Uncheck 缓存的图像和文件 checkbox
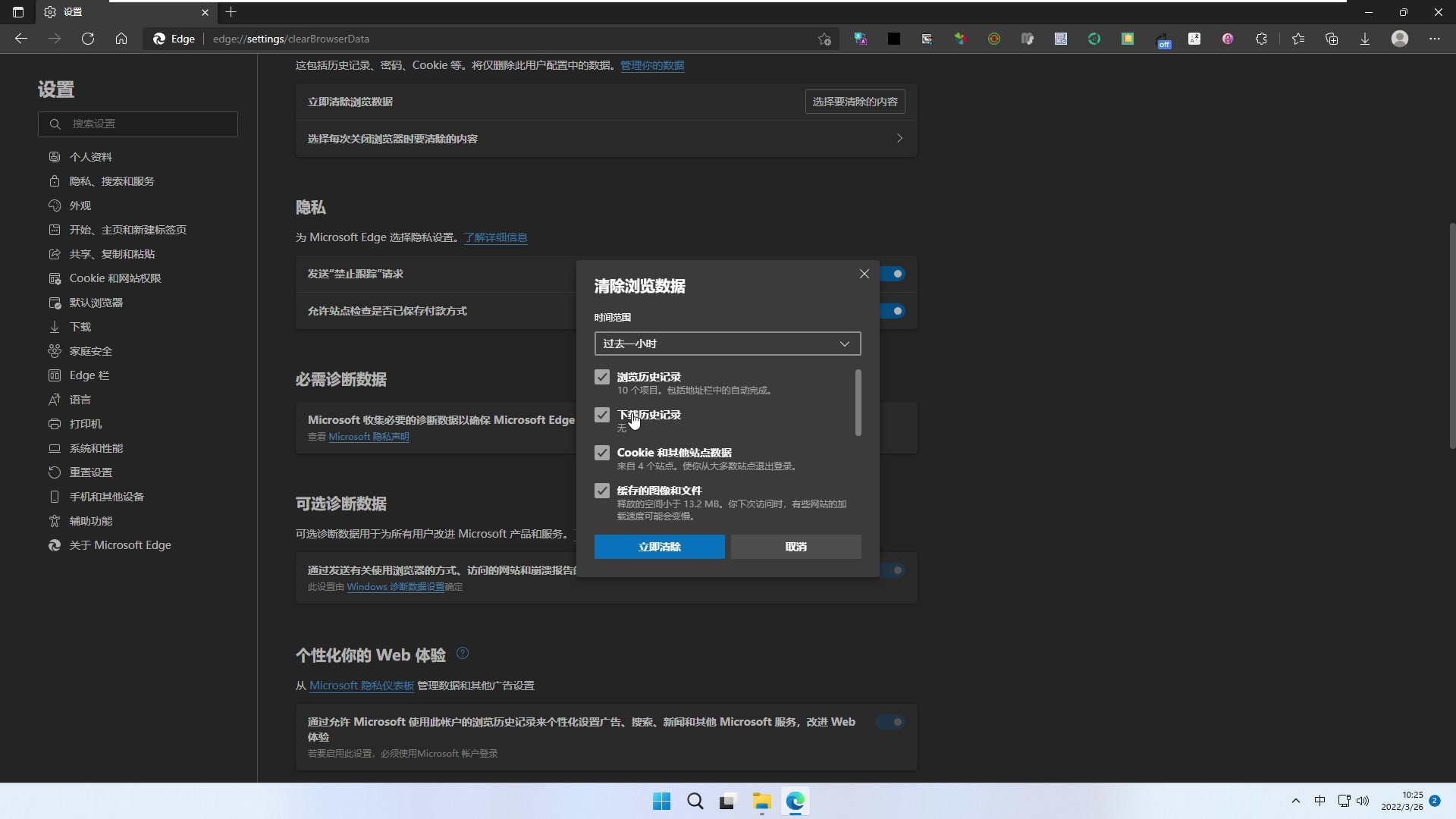This screenshot has height=819, width=1456. coord(602,491)
